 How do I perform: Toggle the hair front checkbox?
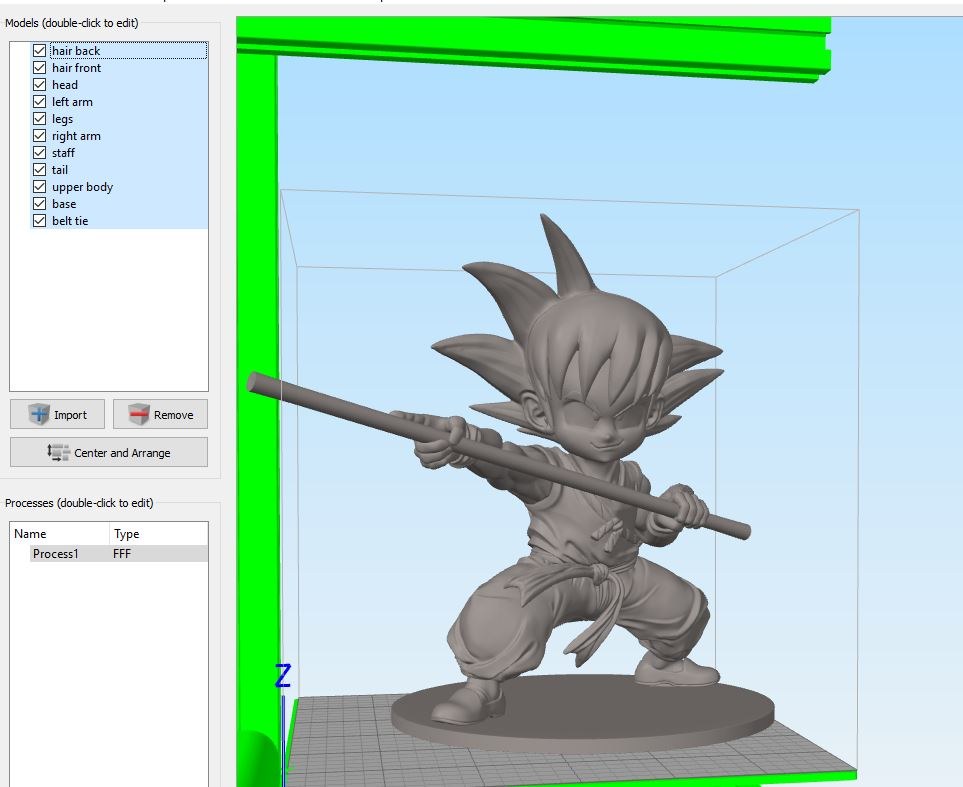pos(39,68)
